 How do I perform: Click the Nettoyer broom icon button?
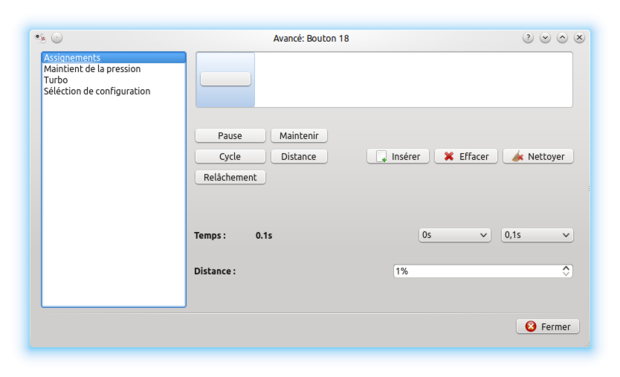(x=538, y=156)
